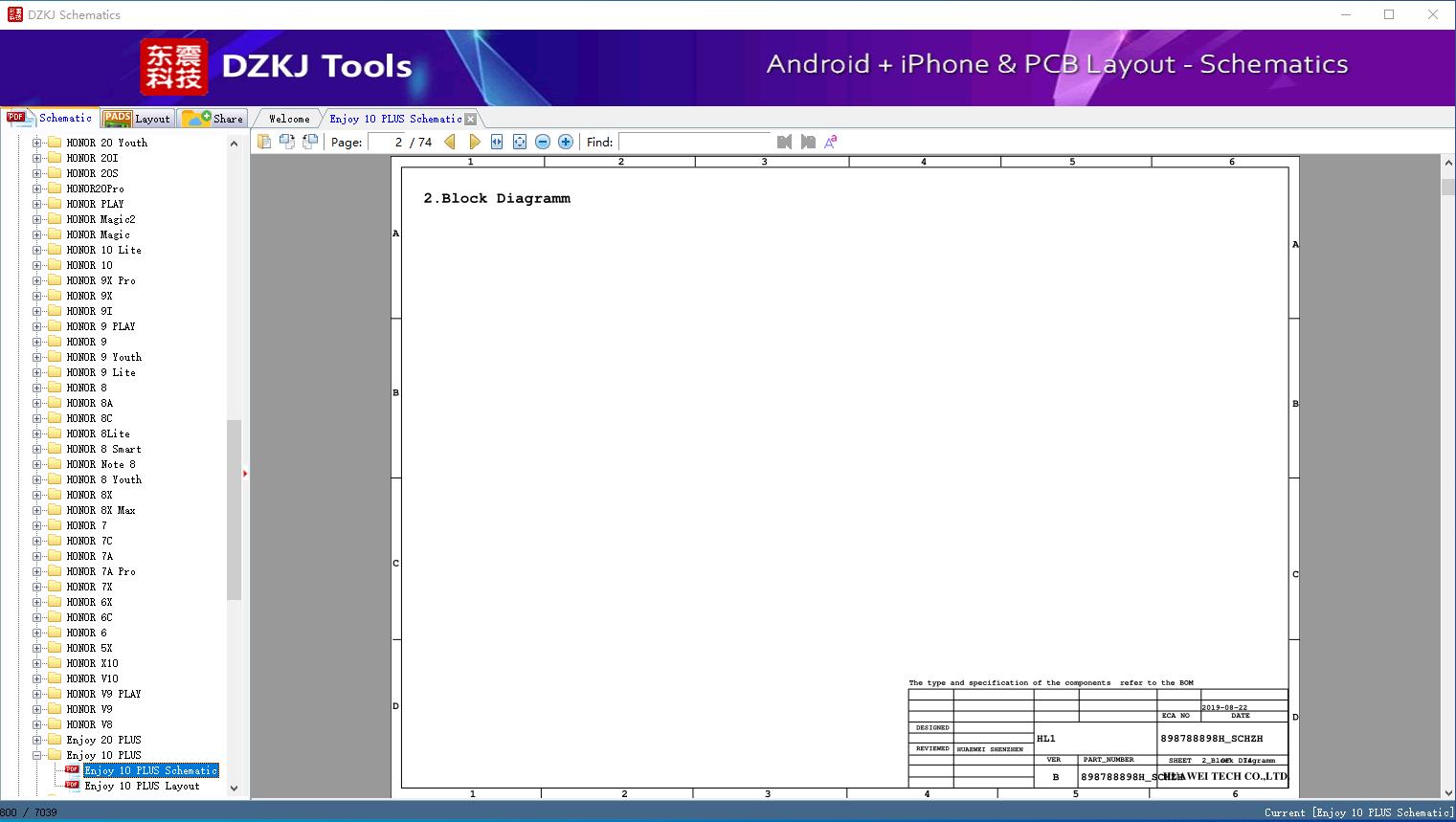Click the copy pages toolbar icon
The width and height of the screenshot is (1456, 822).
(264, 142)
